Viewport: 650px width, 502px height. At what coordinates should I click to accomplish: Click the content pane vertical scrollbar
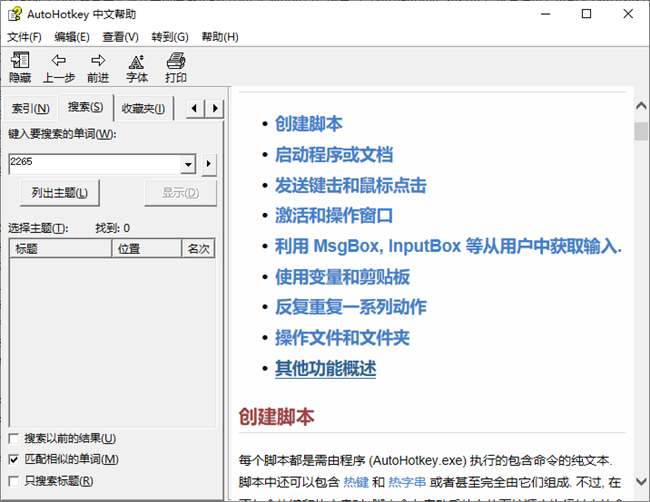pyautogui.click(x=641, y=300)
